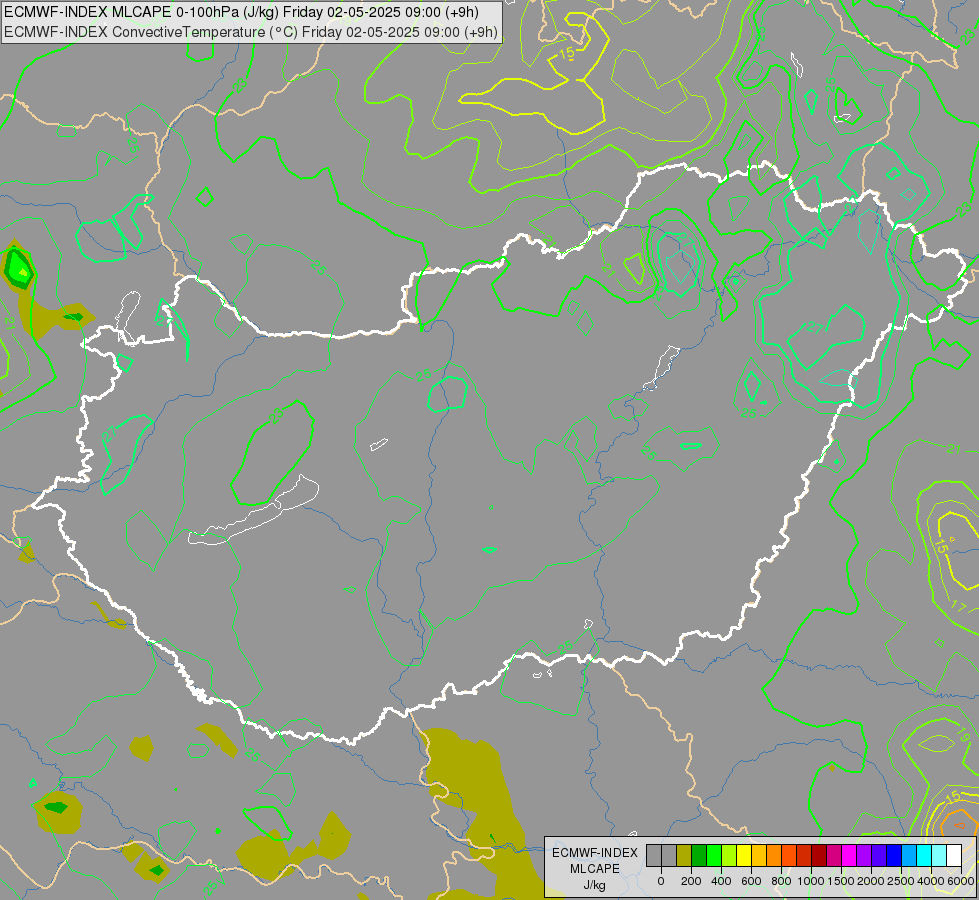Select the dark green legend swatch
979x900 pixels.
click(699, 856)
